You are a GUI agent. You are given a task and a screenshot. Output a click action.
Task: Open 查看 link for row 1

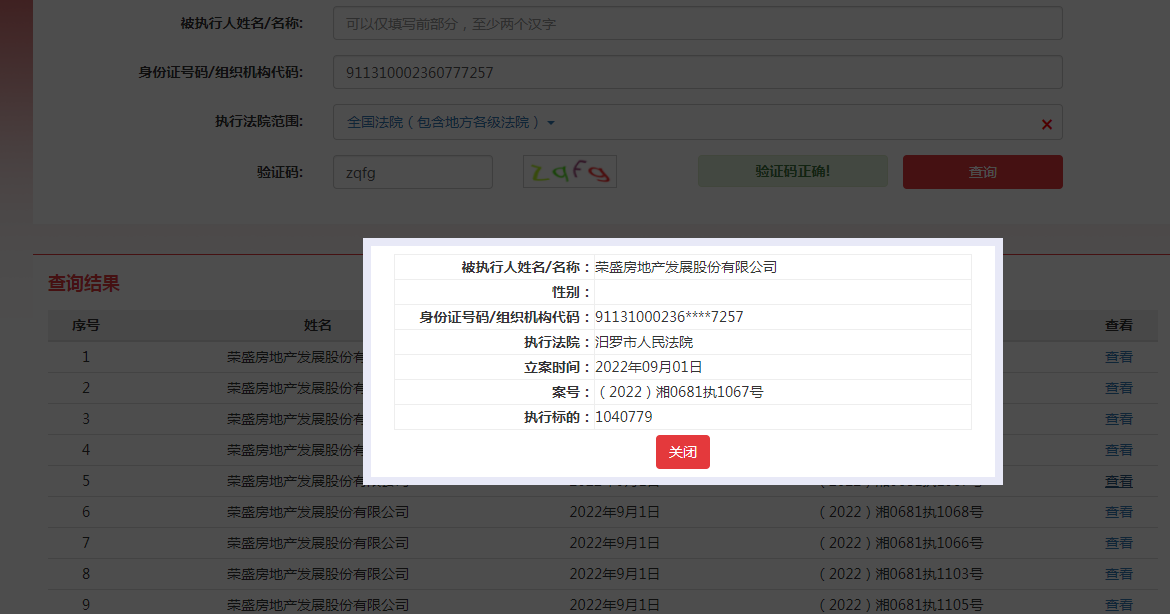(x=1119, y=357)
